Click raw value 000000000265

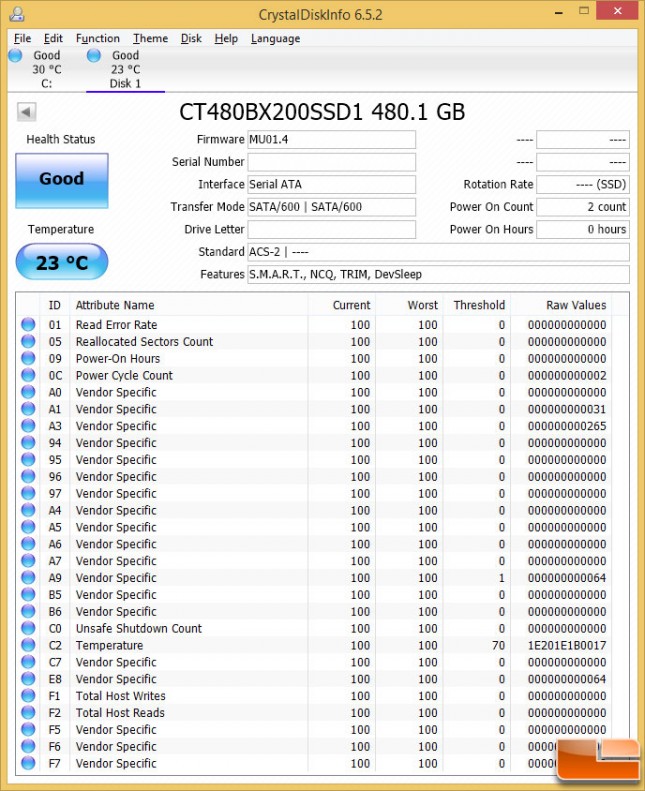(x=567, y=426)
